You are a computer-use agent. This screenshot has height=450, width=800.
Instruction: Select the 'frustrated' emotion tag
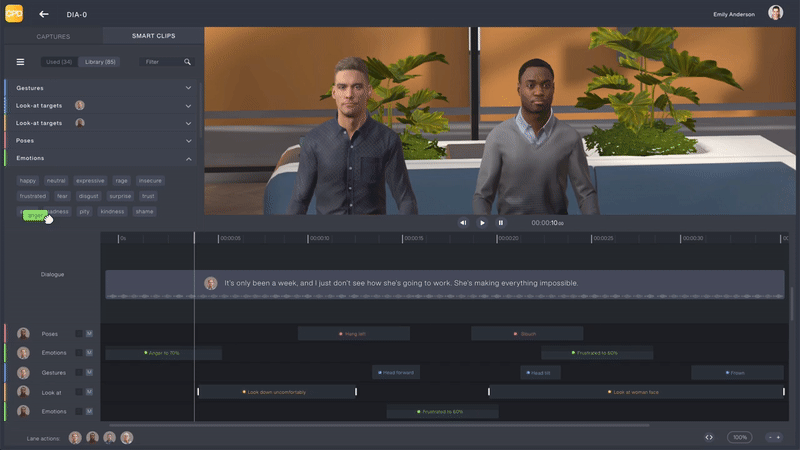coord(33,196)
